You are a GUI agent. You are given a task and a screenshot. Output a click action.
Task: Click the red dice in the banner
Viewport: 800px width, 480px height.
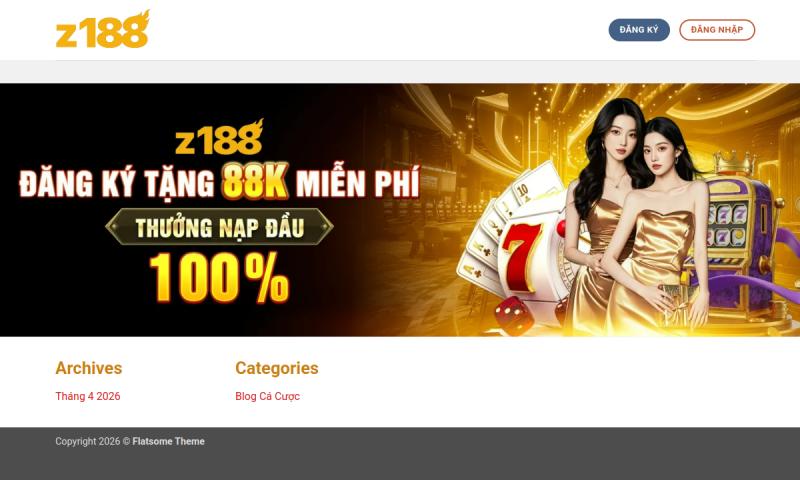514,315
